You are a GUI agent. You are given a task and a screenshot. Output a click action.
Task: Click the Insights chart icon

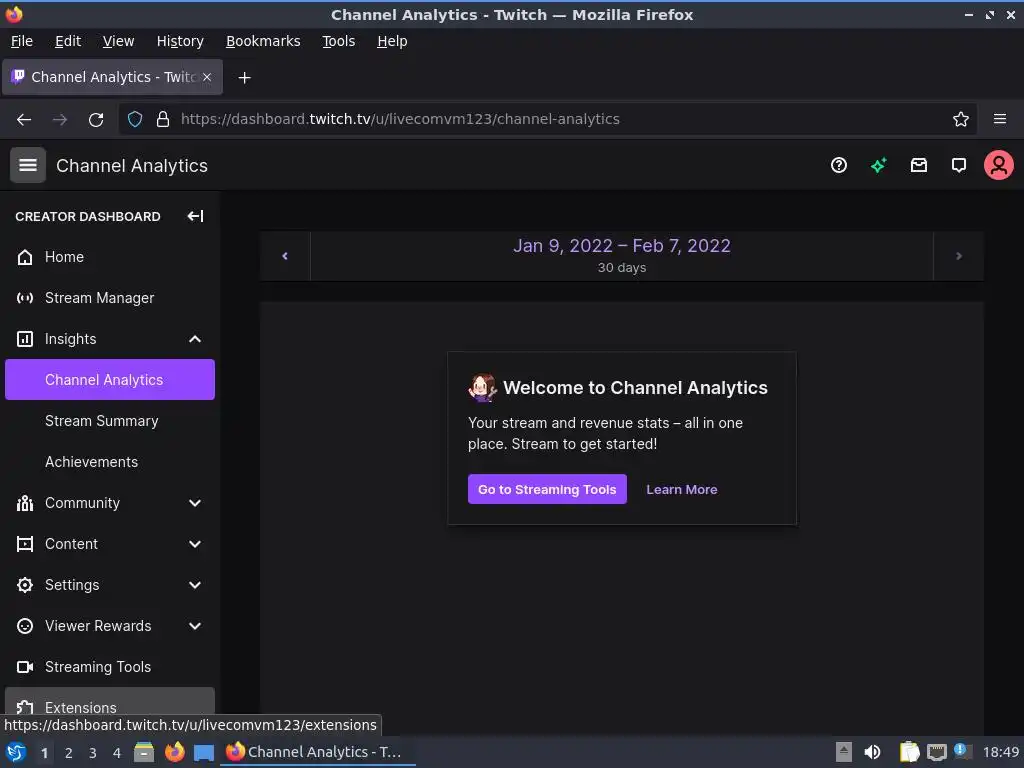(25, 339)
